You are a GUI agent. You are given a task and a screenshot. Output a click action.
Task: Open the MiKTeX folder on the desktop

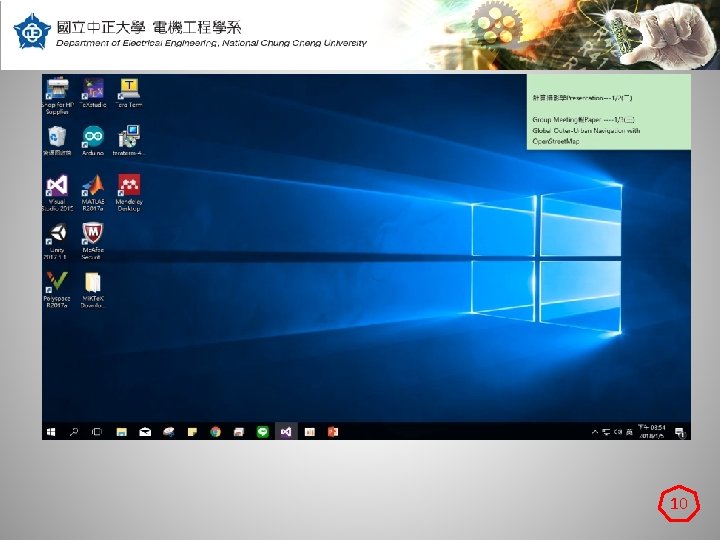(93, 290)
